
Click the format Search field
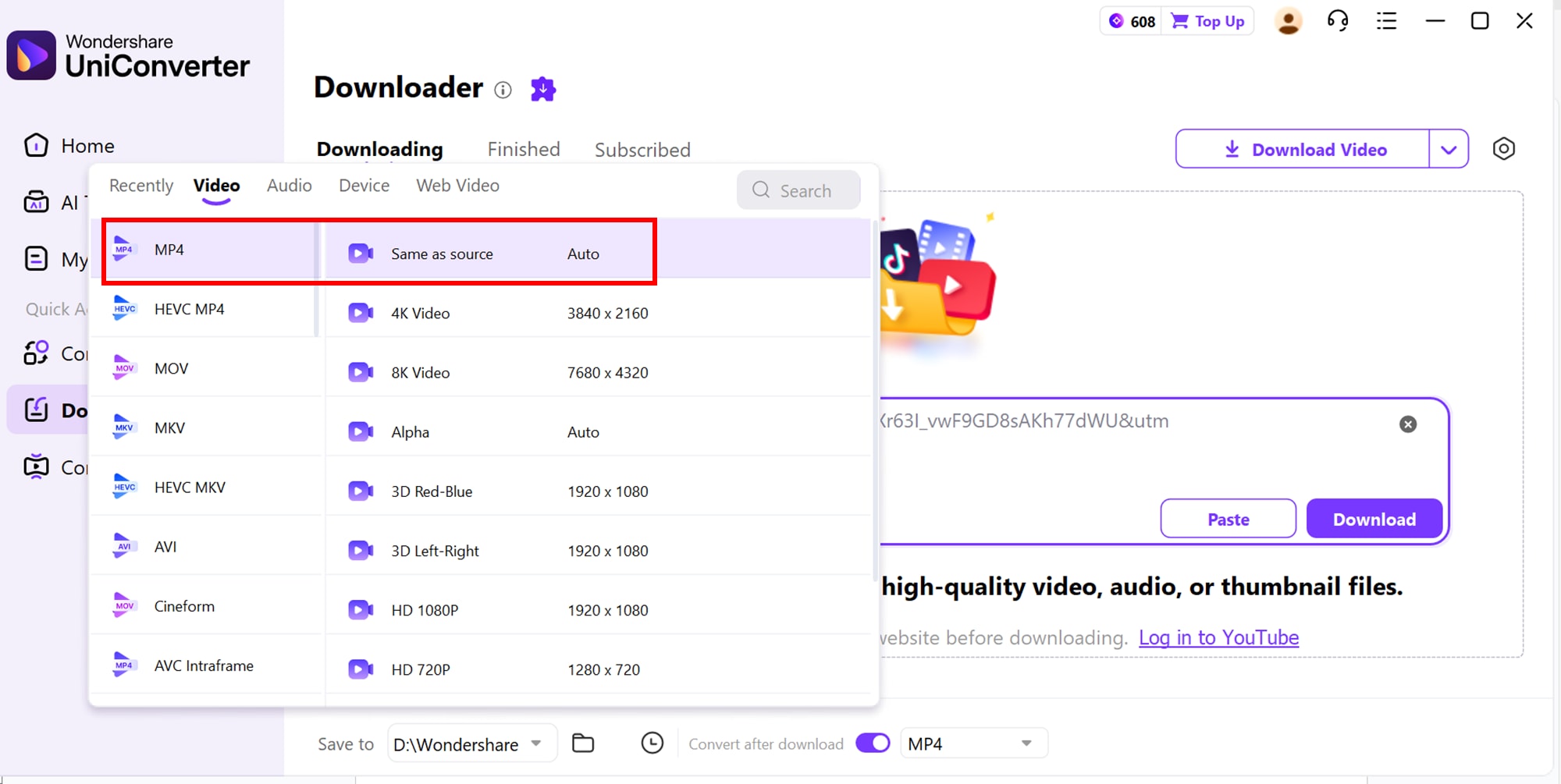798,190
